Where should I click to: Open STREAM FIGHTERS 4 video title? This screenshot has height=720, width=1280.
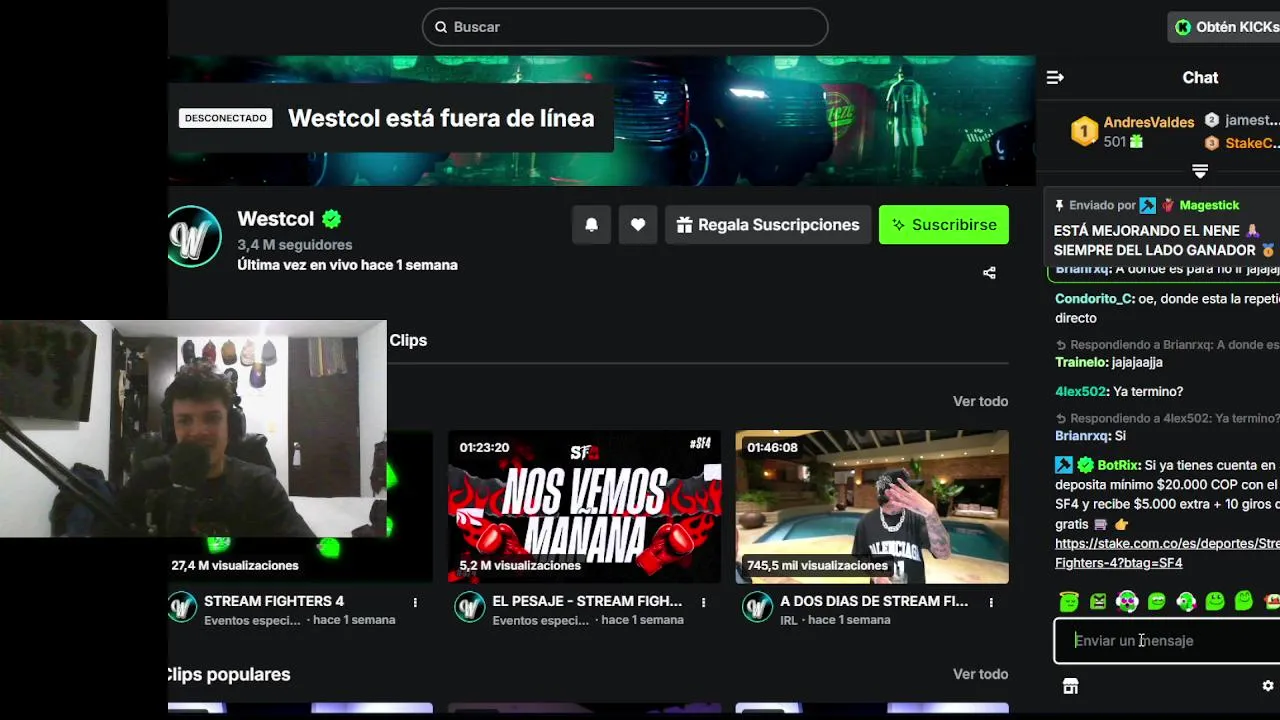click(x=274, y=601)
